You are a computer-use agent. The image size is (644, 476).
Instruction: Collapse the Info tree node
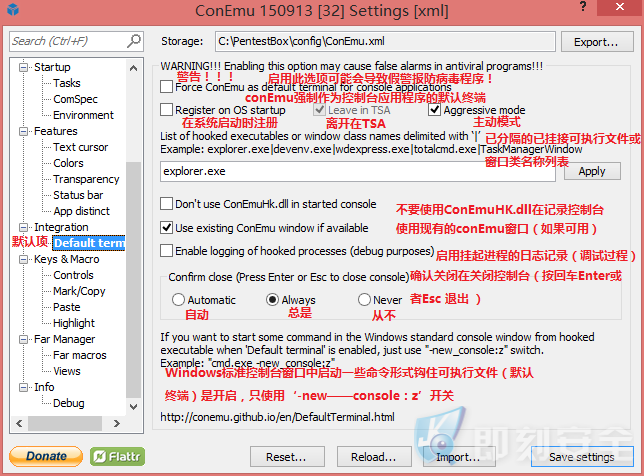click(x=24, y=387)
